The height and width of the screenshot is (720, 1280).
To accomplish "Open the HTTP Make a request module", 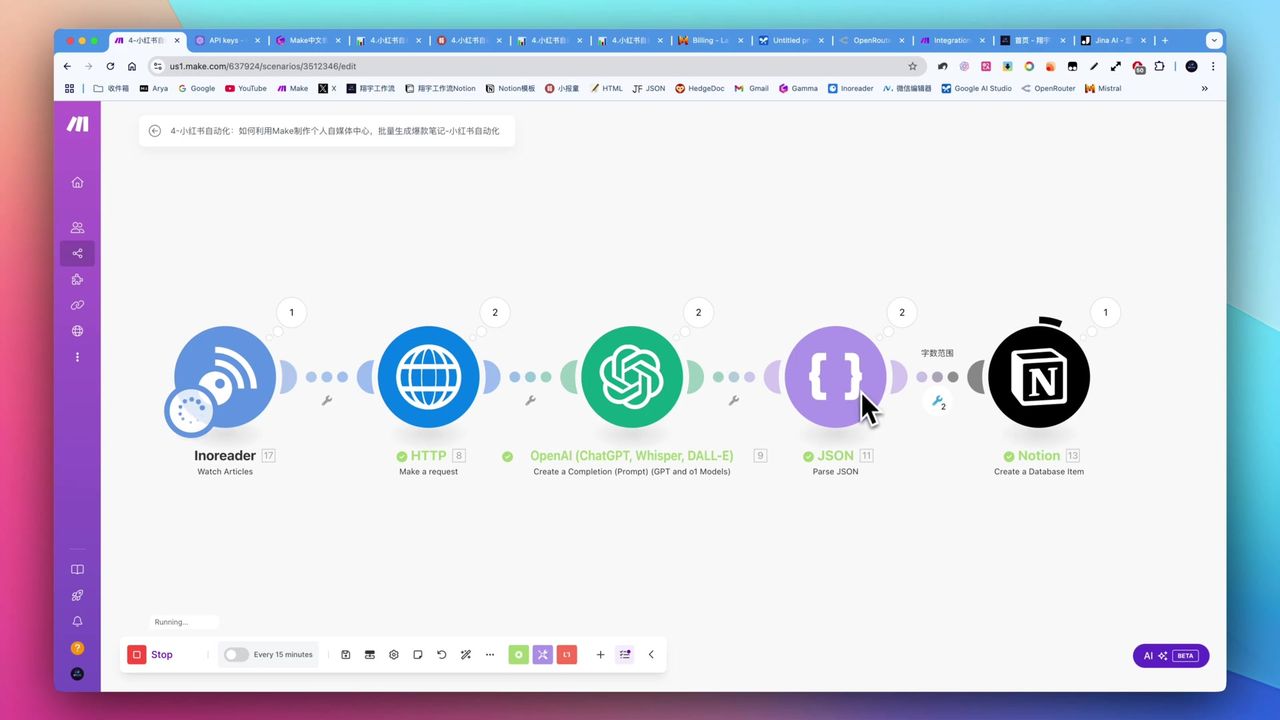I will [x=428, y=377].
